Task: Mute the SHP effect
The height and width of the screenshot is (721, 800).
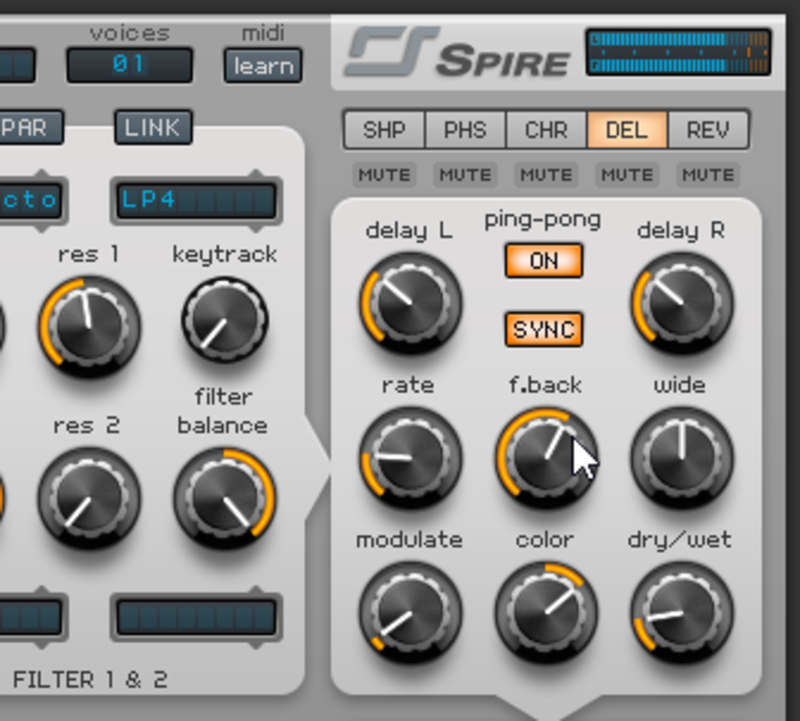Action: pos(384,175)
